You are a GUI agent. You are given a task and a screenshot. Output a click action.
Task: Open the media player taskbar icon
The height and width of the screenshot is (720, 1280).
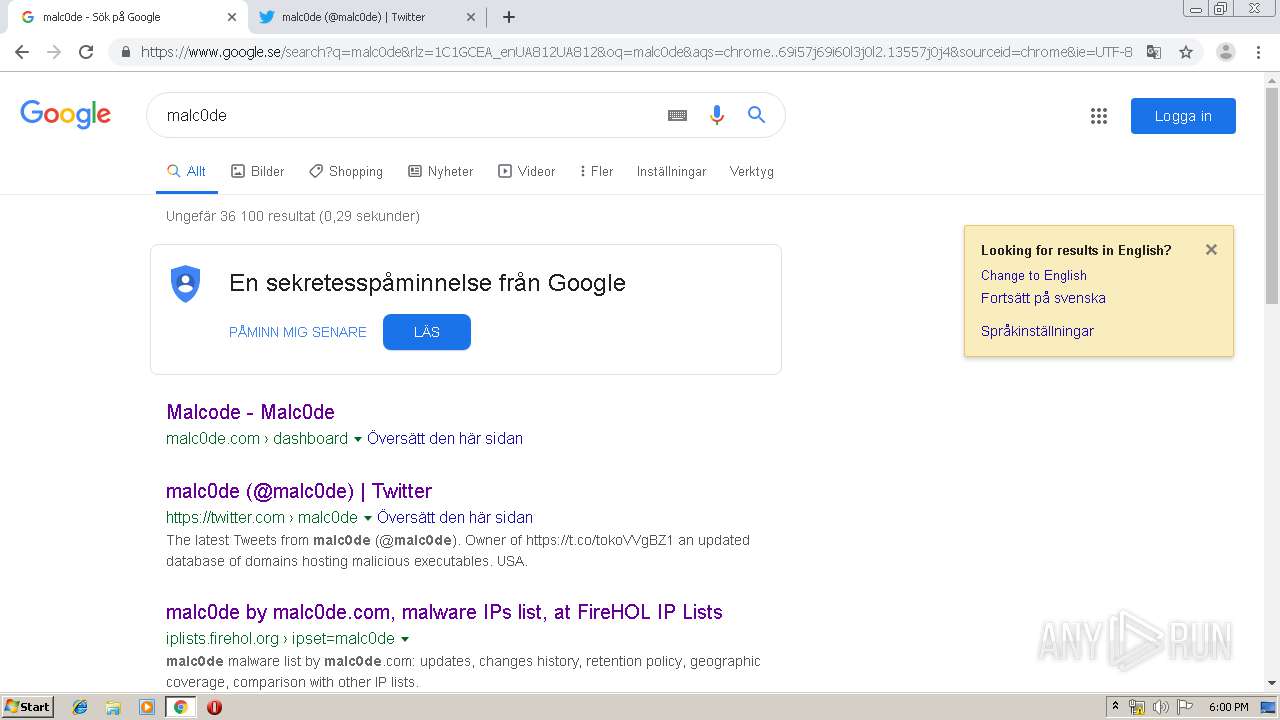(147, 707)
